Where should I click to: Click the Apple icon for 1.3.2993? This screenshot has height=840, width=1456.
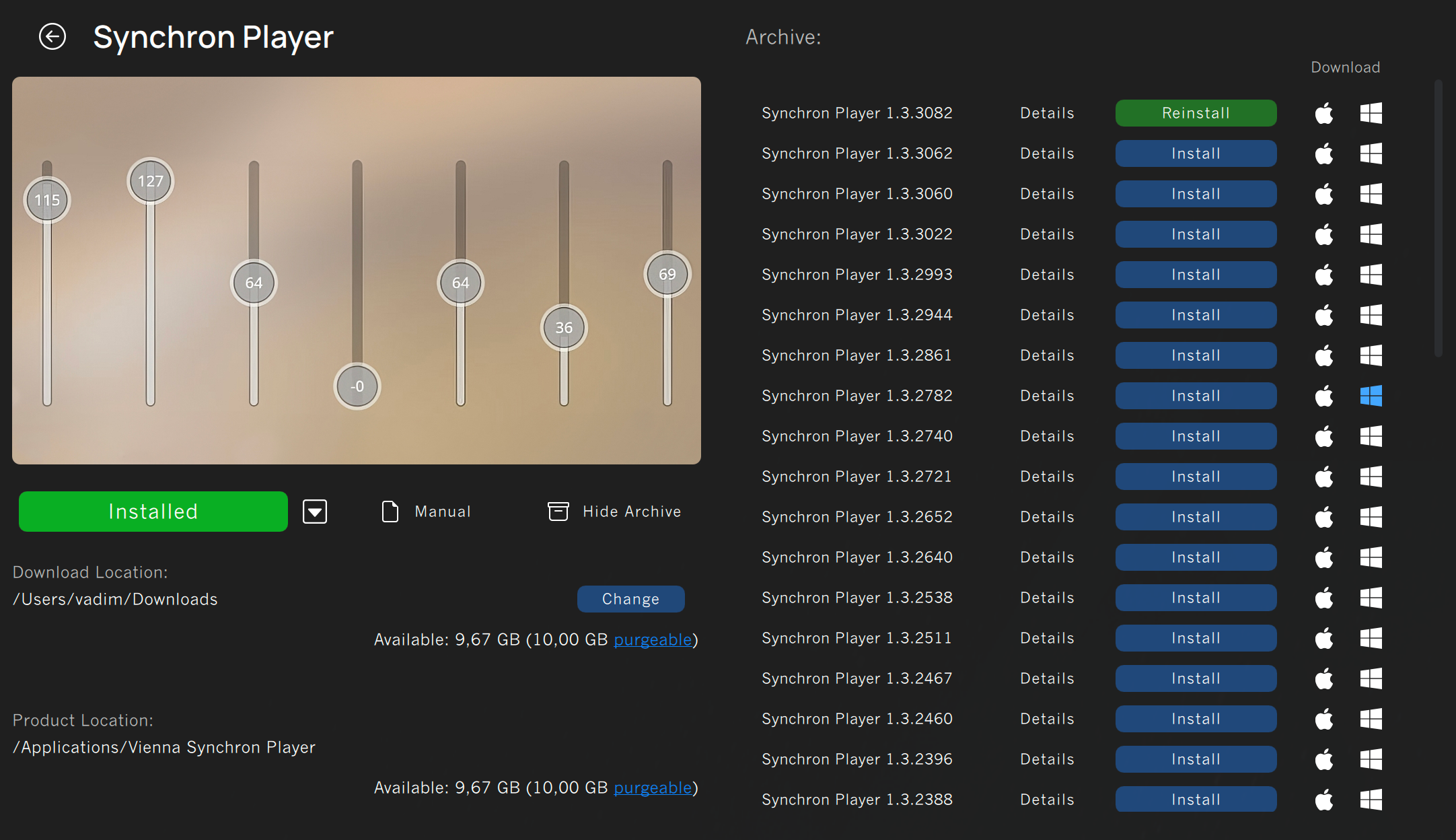click(1324, 275)
